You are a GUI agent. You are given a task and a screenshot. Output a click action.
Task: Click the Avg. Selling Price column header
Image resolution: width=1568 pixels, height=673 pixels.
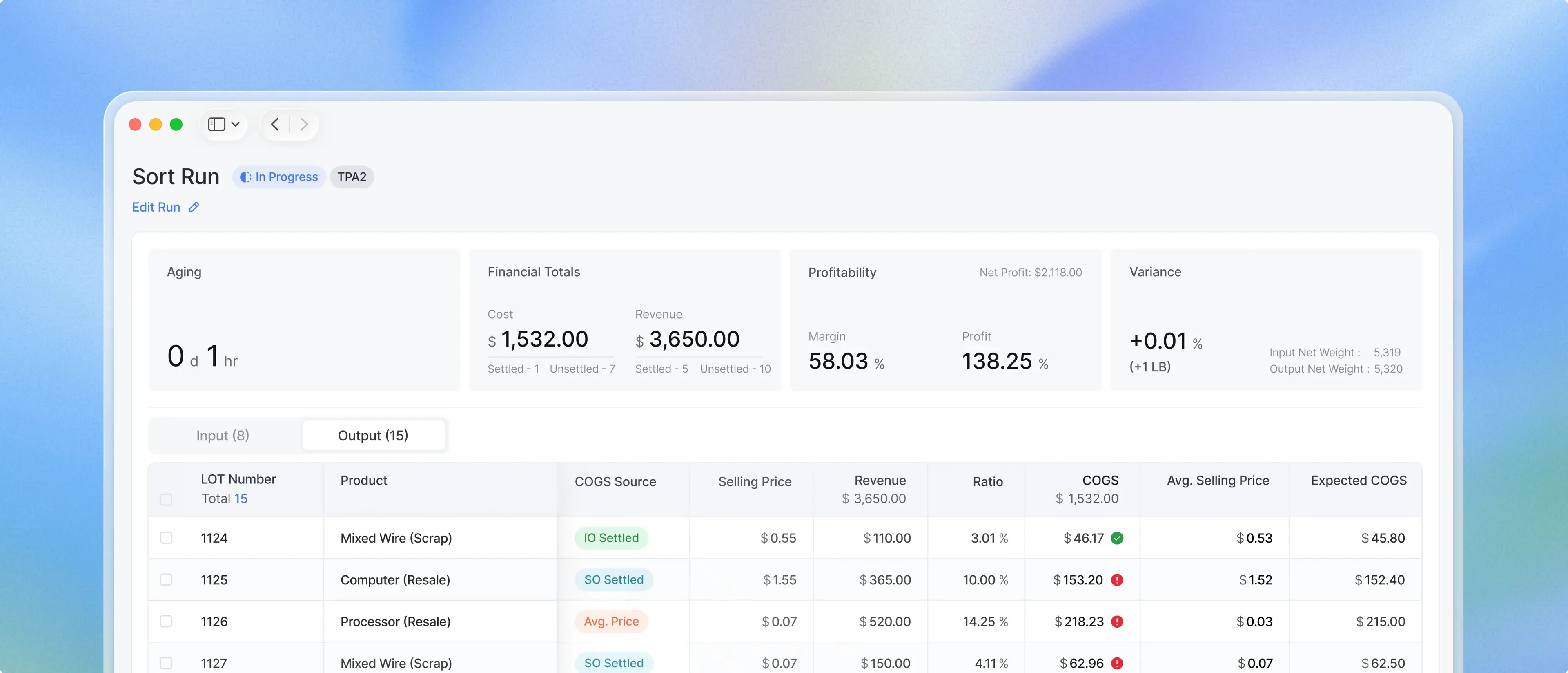pyautogui.click(x=1218, y=481)
